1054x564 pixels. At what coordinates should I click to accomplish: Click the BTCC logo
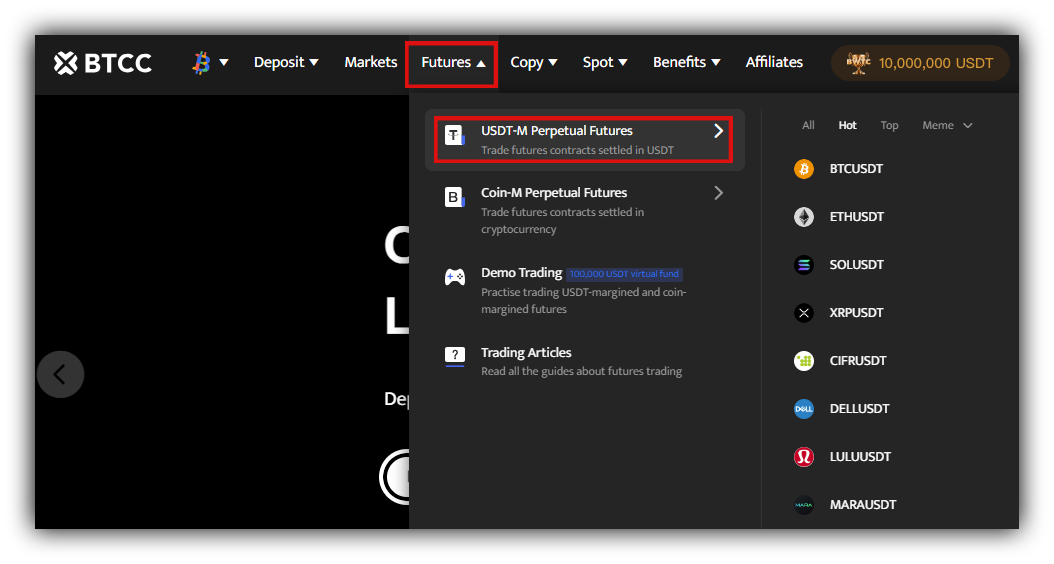coord(103,63)
